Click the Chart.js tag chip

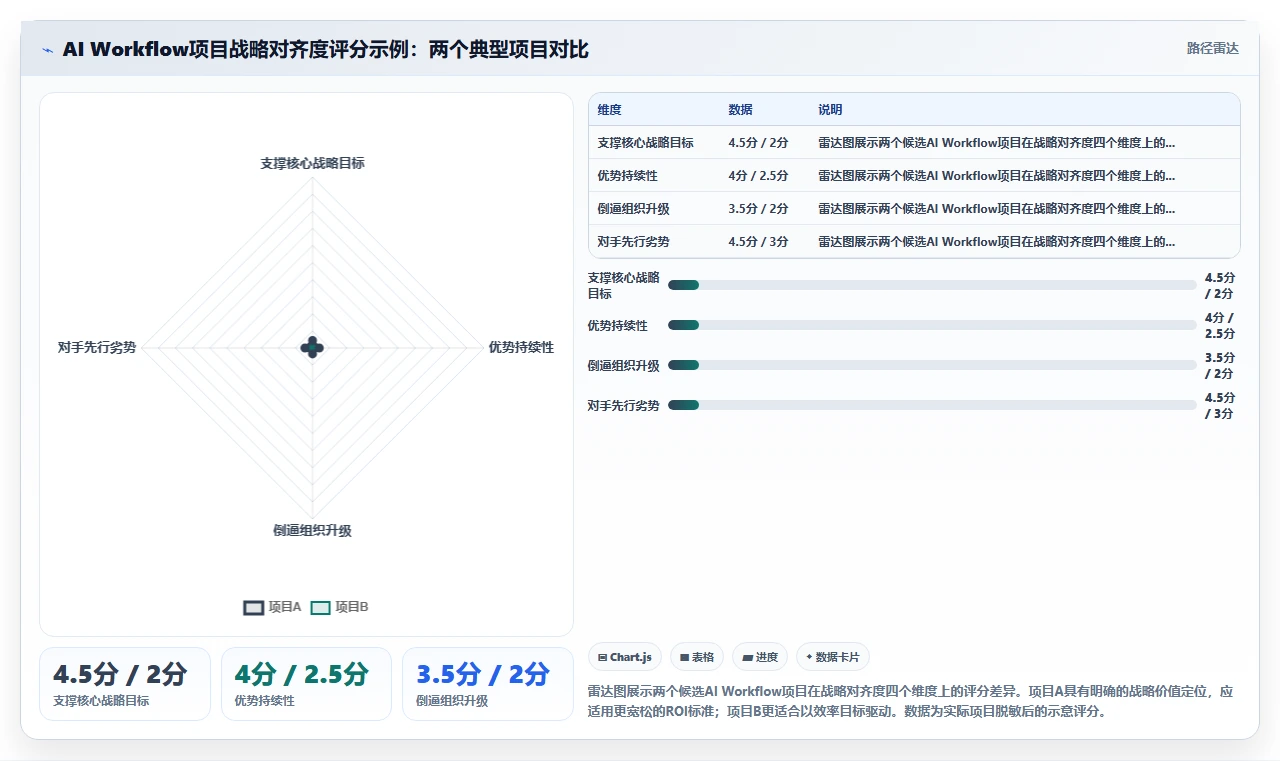click(625, 657)
